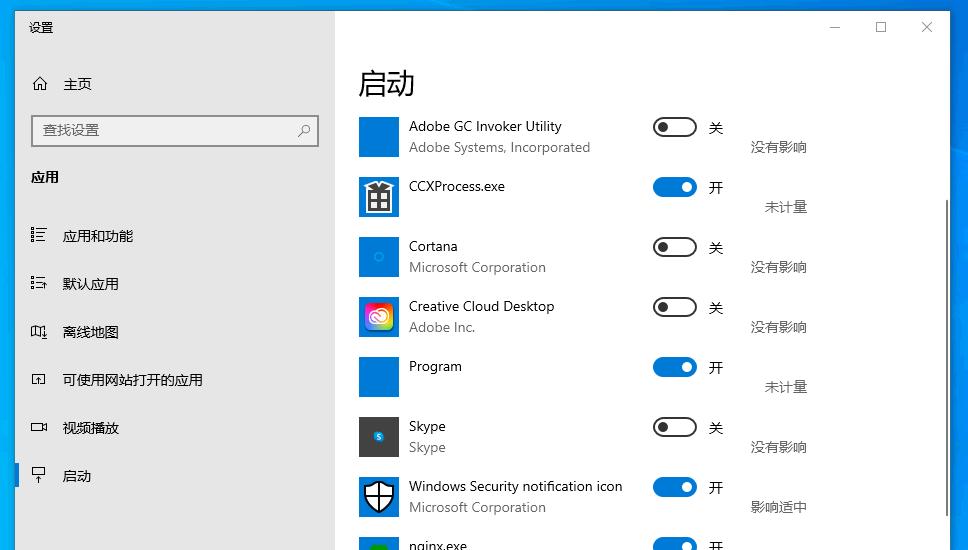The height and width of the screenshot is (550, 968).
Task: Open 可使用网站打开的应用 page
Action: [x=132, y=380]
